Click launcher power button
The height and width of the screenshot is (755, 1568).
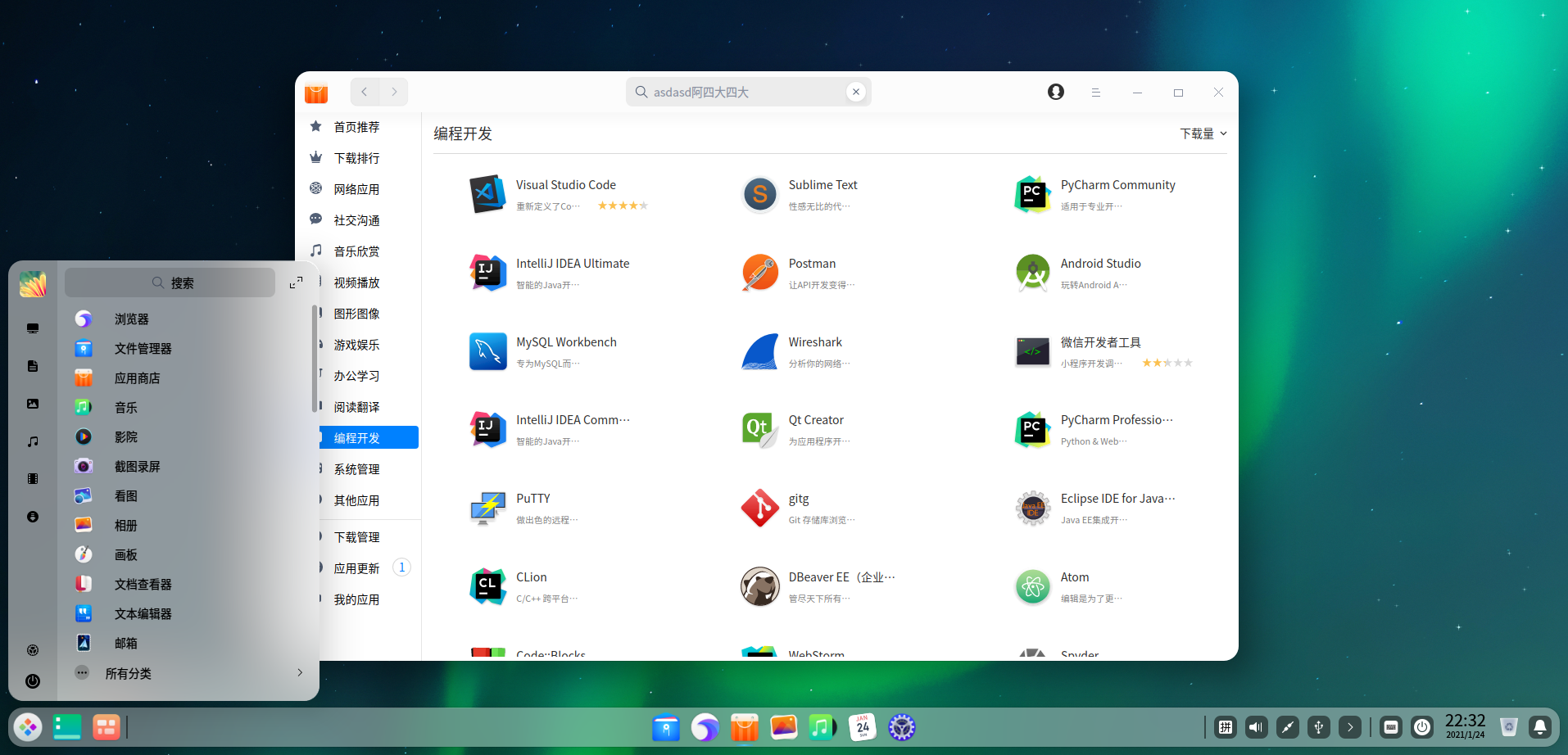pyautogui.click(x=33, y=680)
